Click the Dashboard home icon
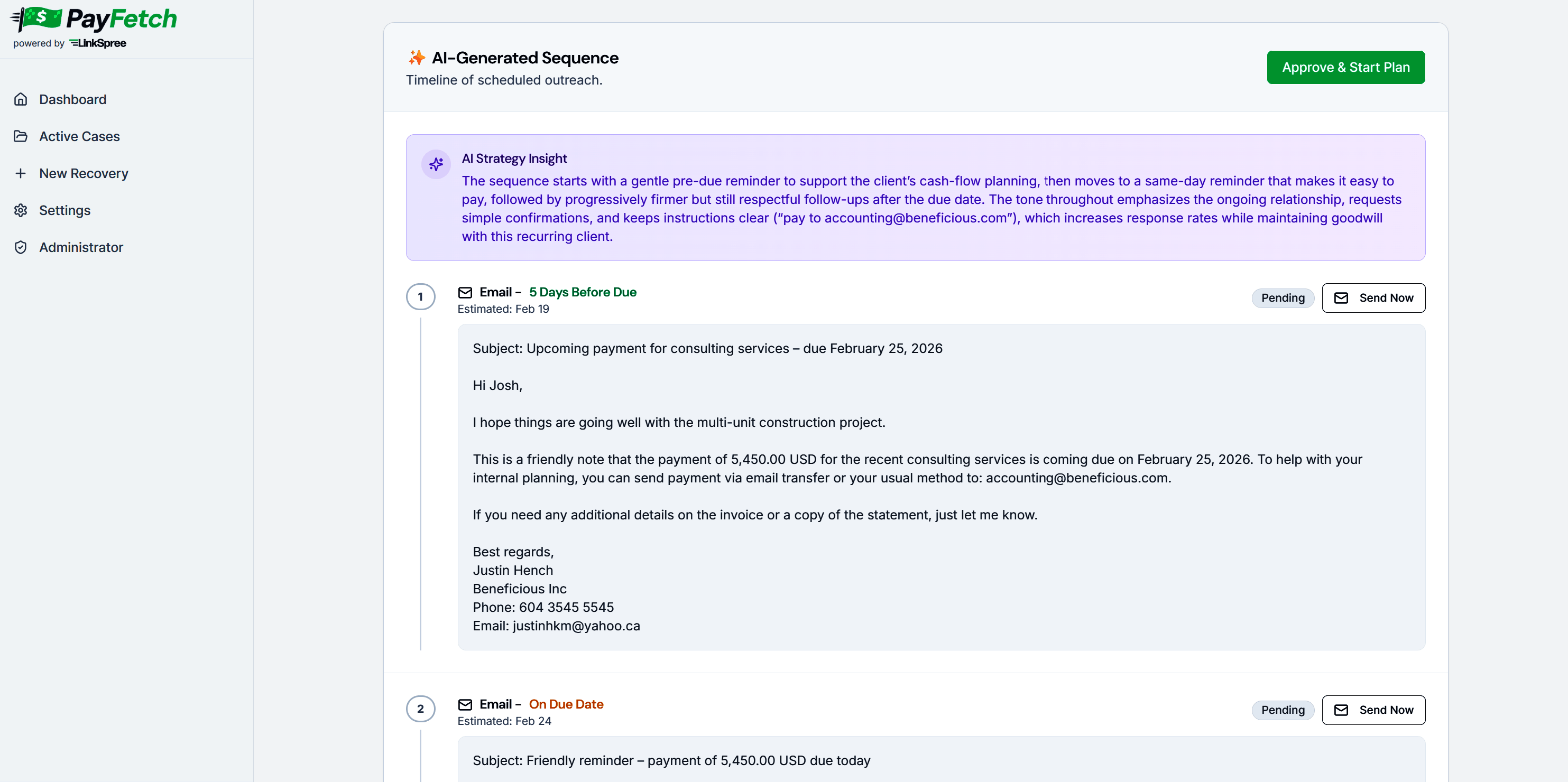 (21, 99)
